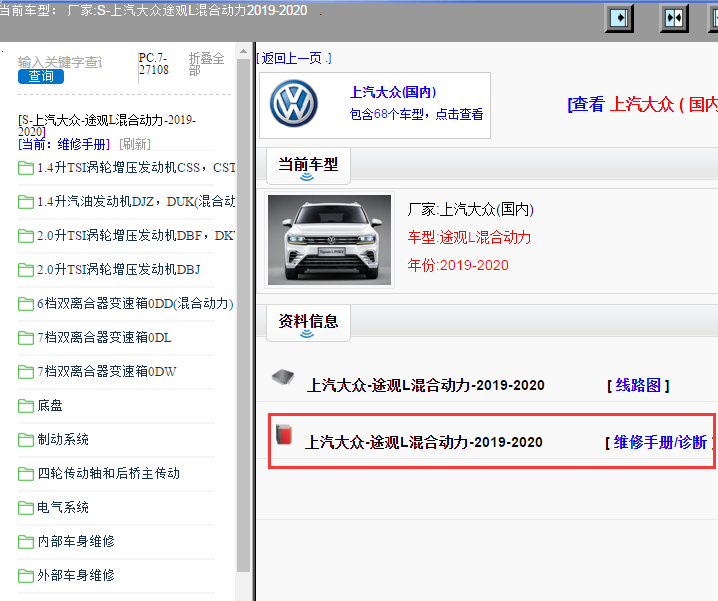Open folder icon for 1.4升TSI涡轮增压发动机CSS
The image size is (718, 601).
(26, 168)
